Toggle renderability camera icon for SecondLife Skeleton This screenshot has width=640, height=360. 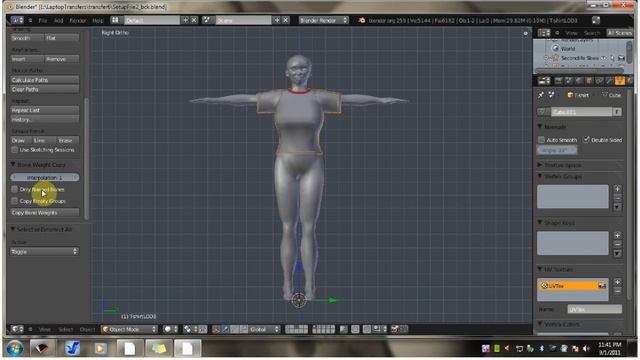622,58
